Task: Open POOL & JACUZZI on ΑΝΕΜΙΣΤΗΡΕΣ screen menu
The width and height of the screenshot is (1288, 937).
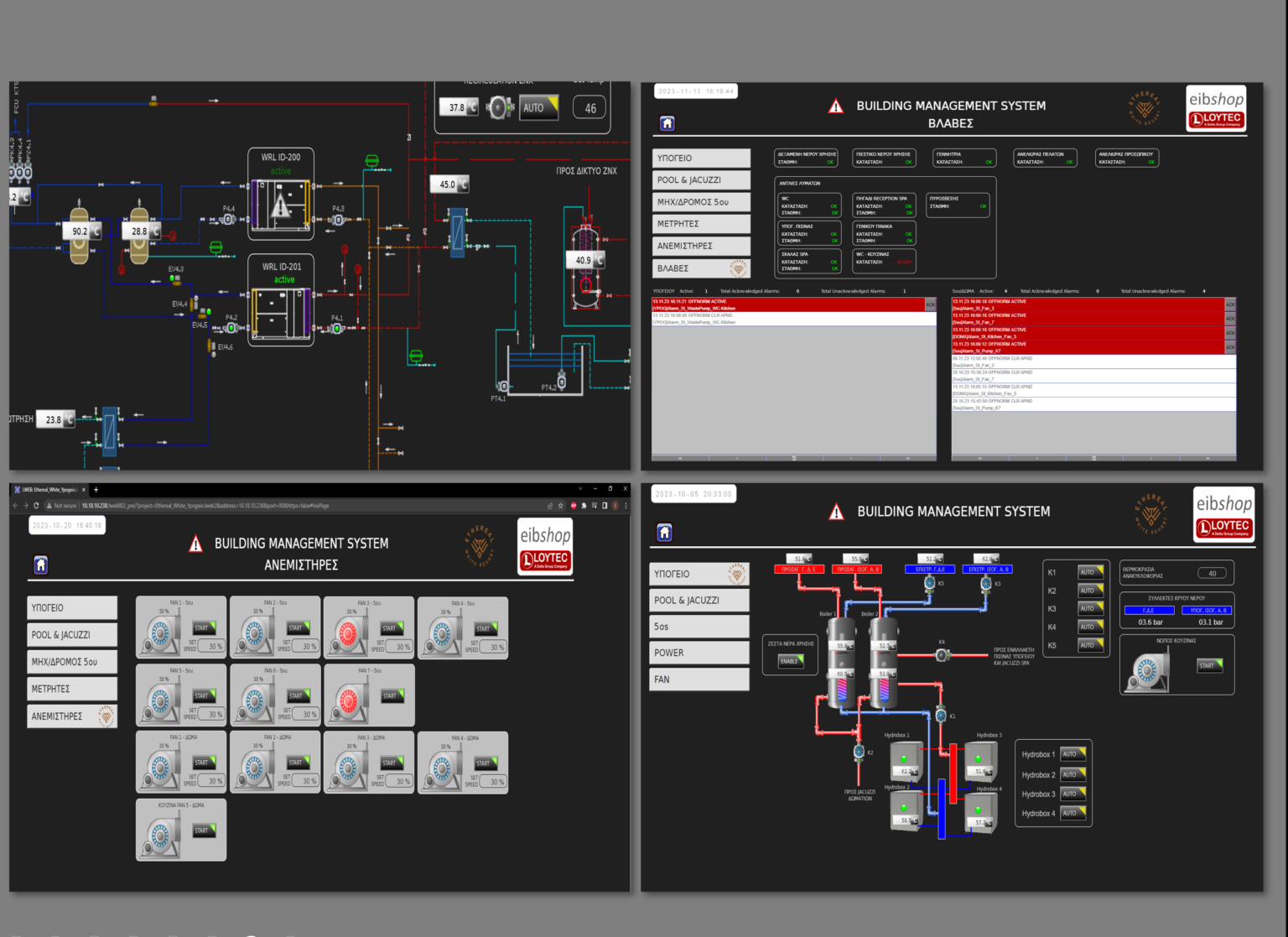Action: [72, 635]
